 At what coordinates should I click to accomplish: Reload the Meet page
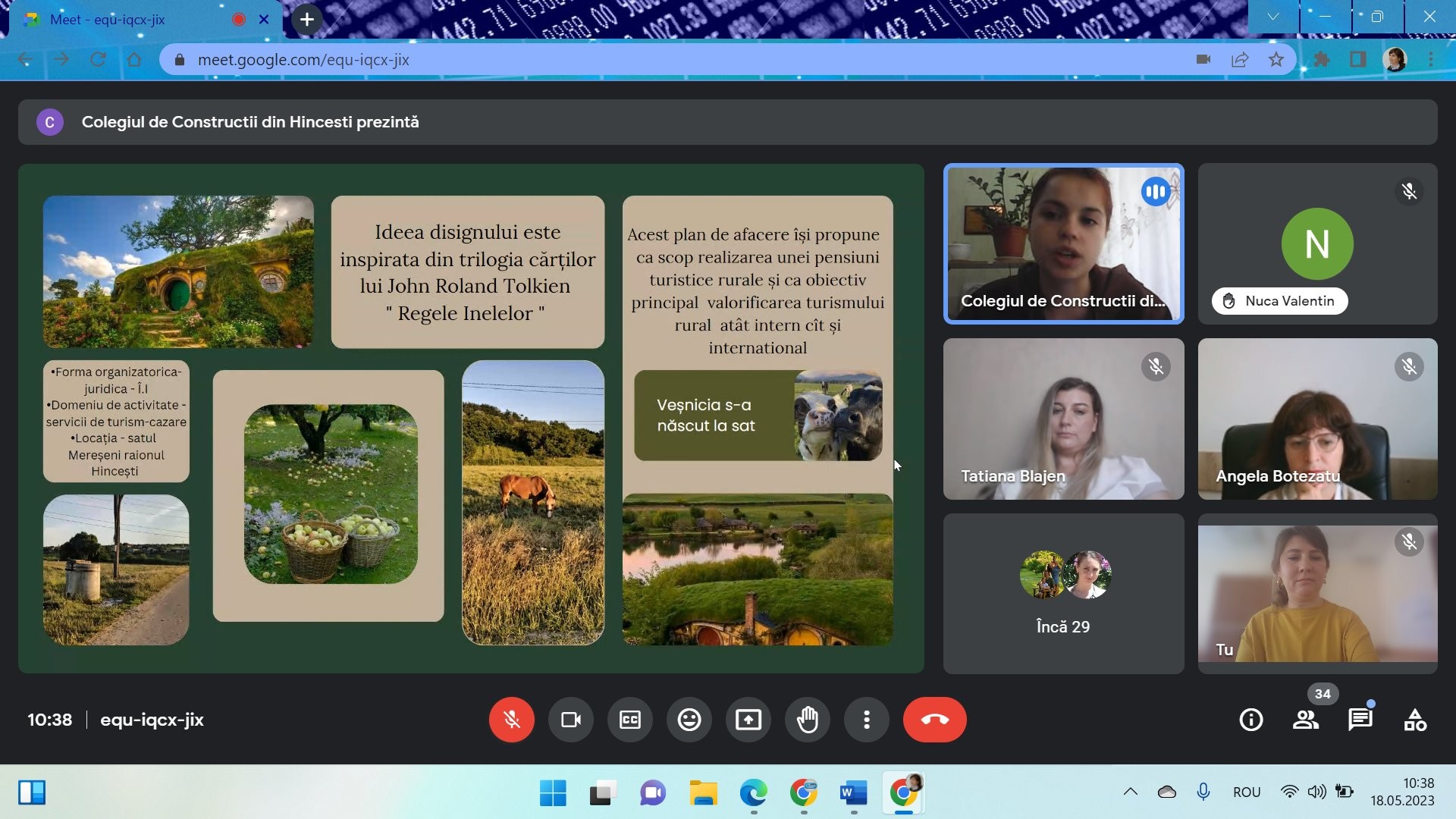tap(98, 60)
